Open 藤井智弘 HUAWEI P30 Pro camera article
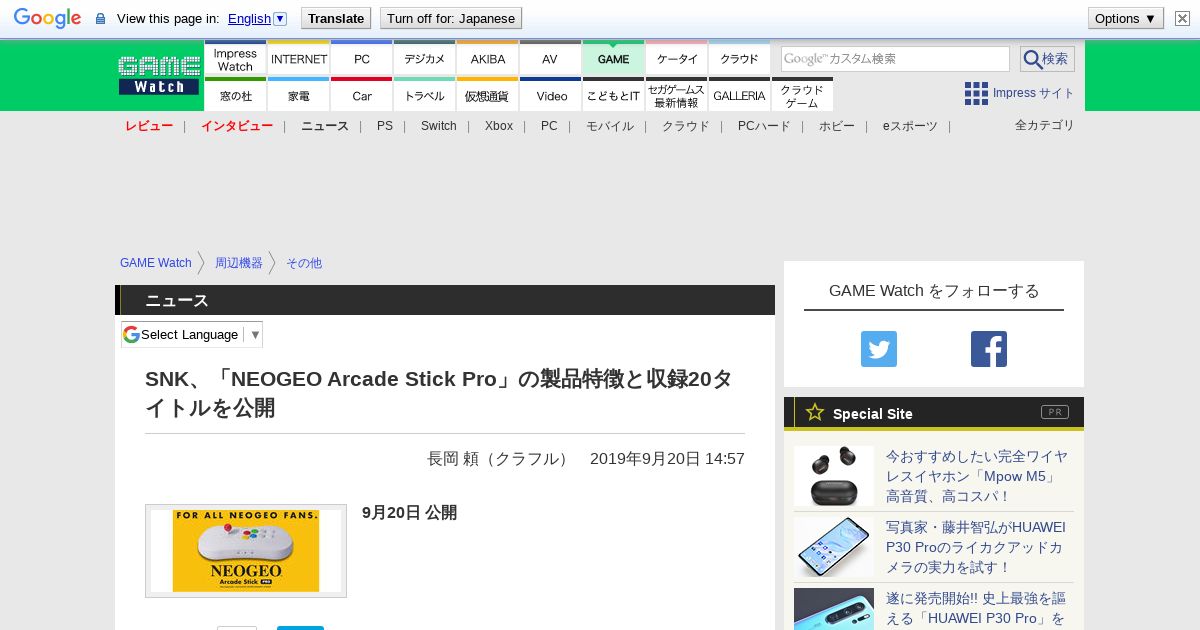This screenshot has width=1200, height=630. 976,547
